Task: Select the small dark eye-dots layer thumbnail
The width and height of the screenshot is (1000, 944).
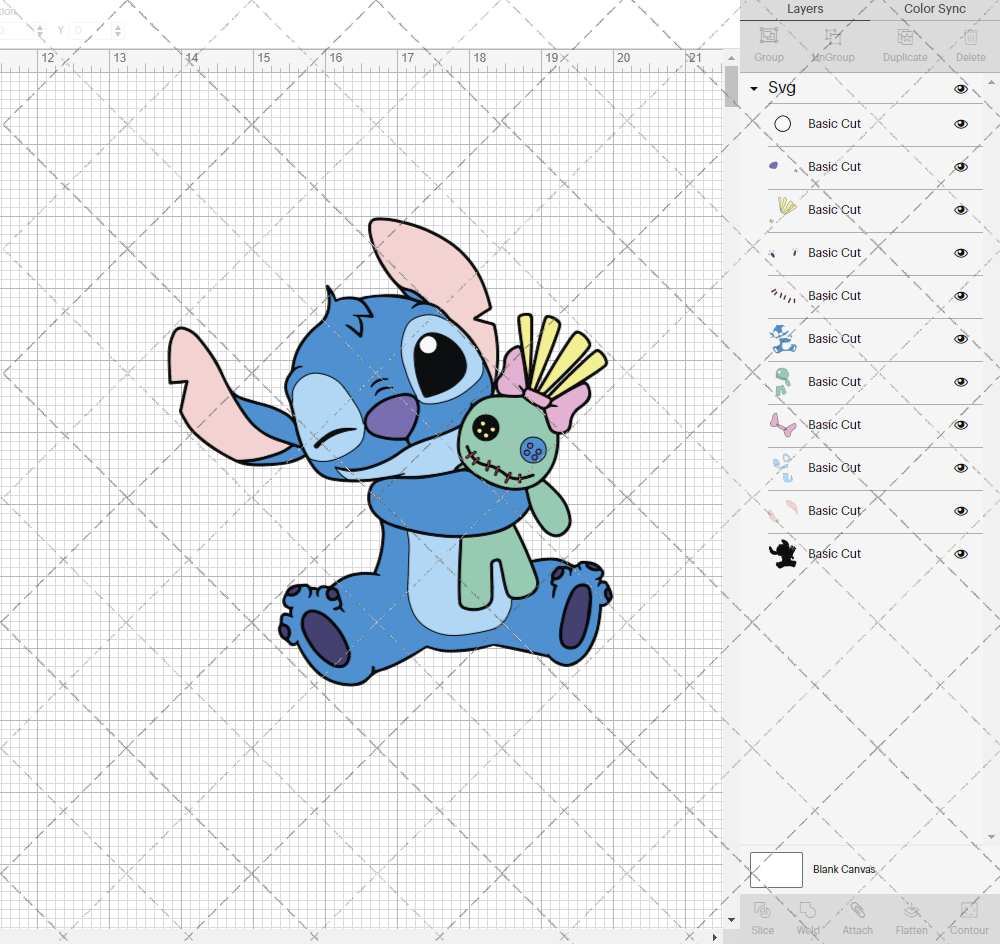Action: click(783, 253)
